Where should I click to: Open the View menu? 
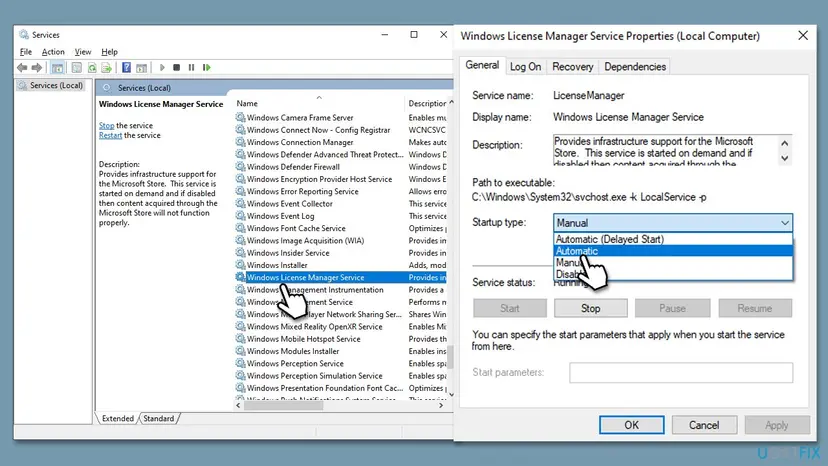[82, 52]
